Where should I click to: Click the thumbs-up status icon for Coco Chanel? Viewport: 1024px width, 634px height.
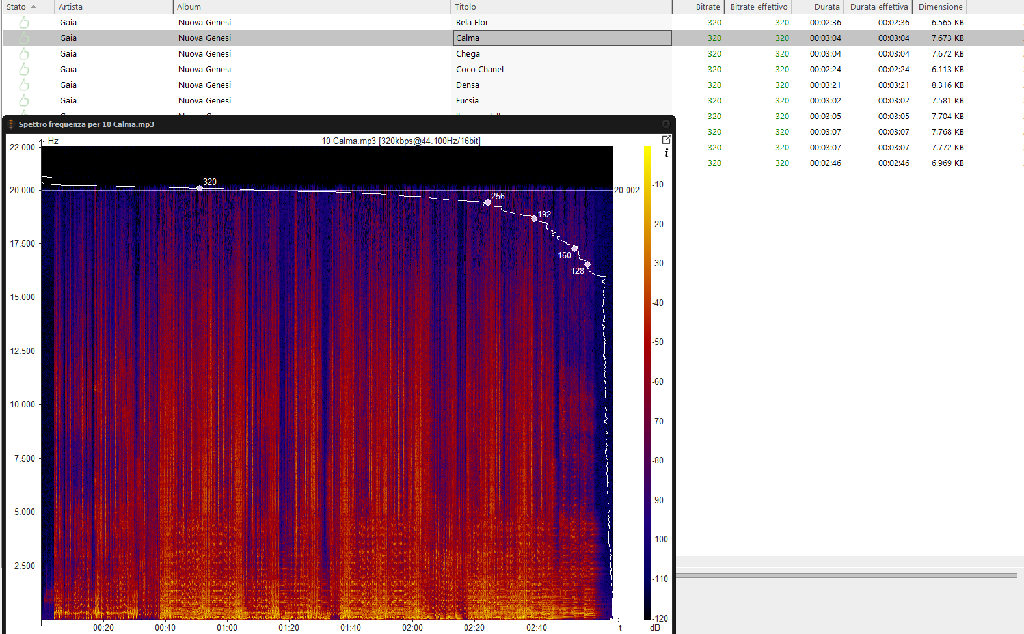[24, 69]
